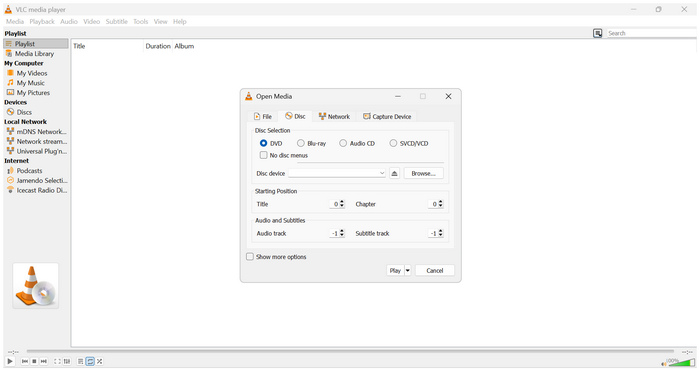Adjust the volume slider
Screen dimensions: 700x371
click(681, 363)
